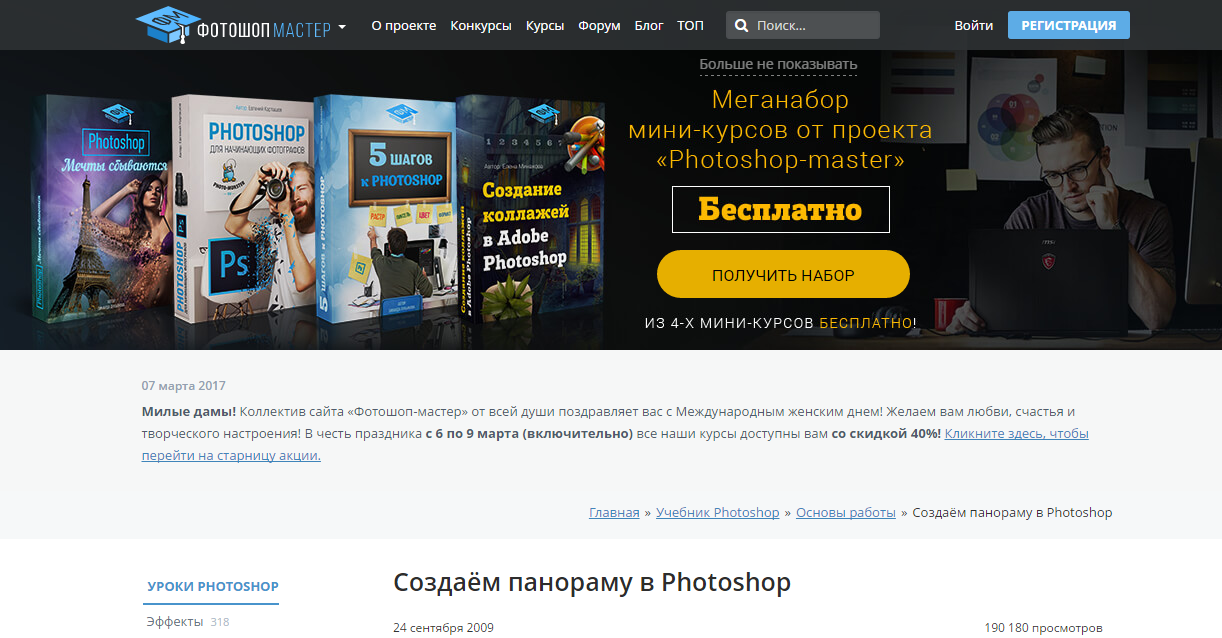Select ТОП in the navigation bar
This screenshot has height=638, width=1222.
click(690, 25)
